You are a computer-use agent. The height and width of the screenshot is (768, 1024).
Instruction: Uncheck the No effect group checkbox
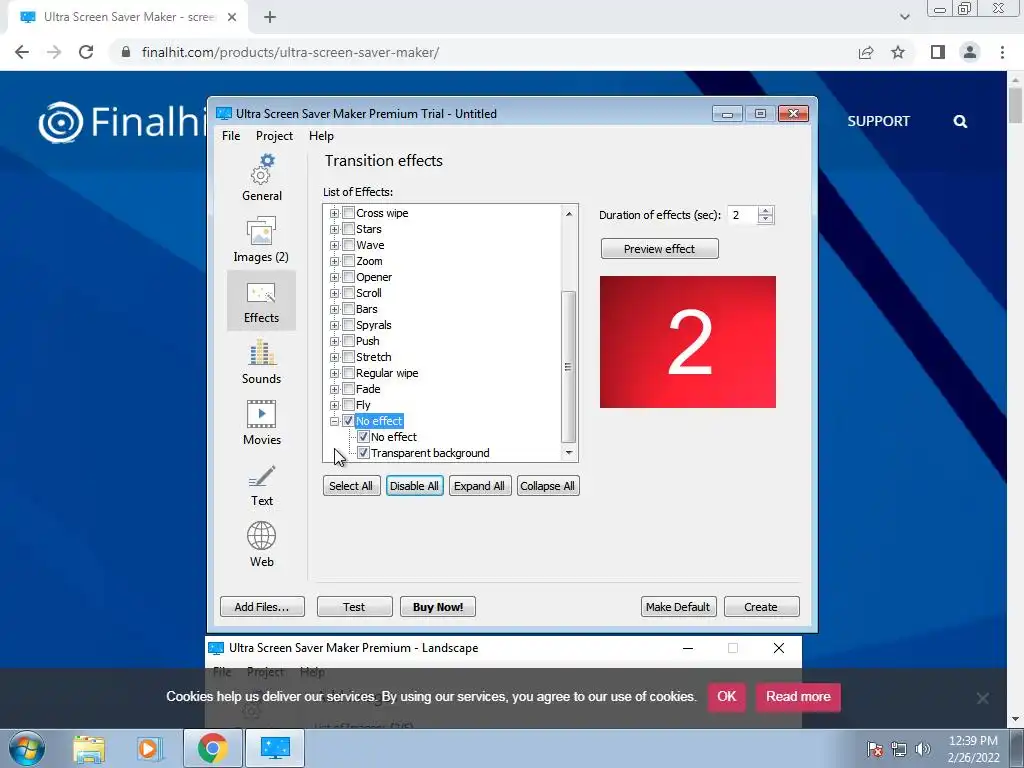[349, 421]
